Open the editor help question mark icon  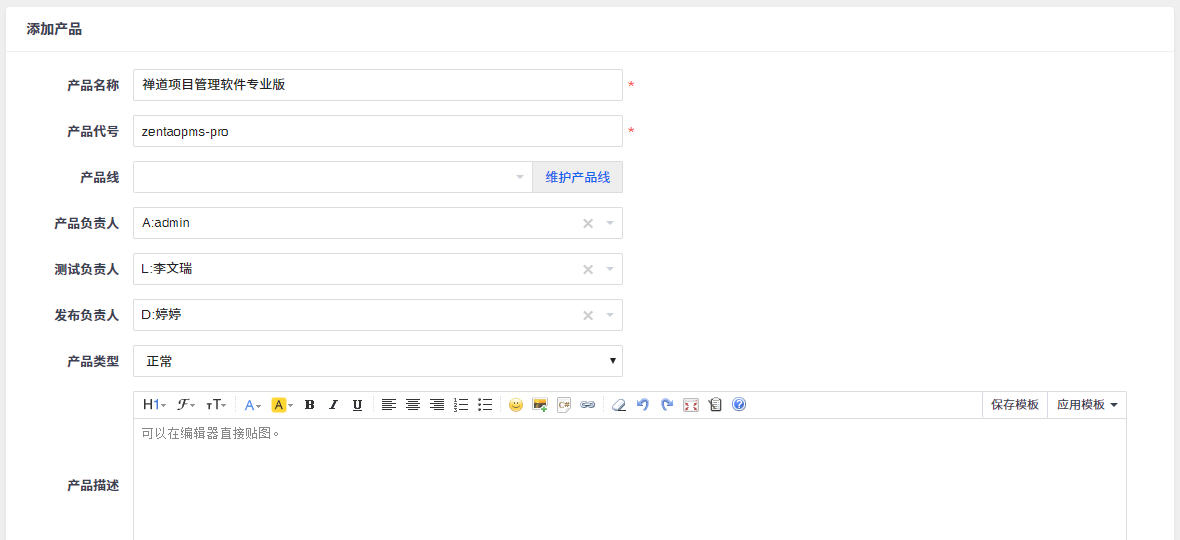[x=739, y=405]
